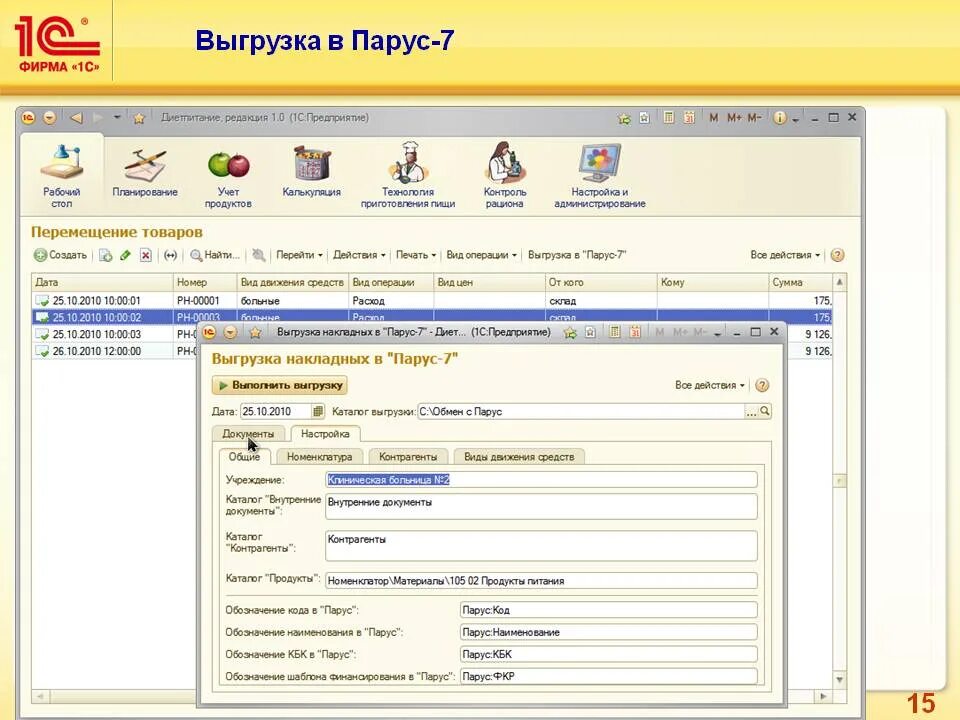Click the Учреждение field
The width and height of the screenshot is (960, 720).
(541, 480)
